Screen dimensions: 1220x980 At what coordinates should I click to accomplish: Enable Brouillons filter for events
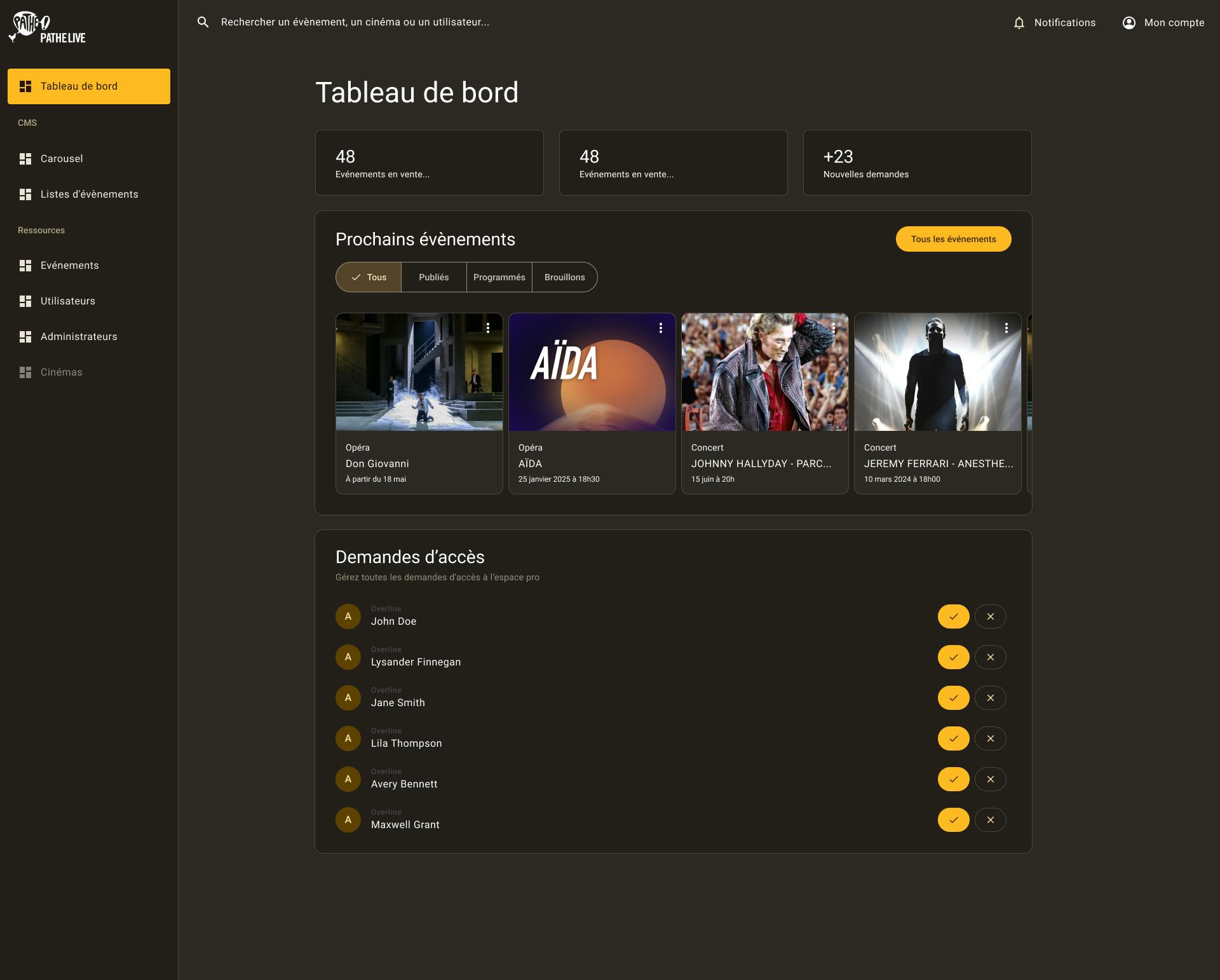tap(564, 277)
